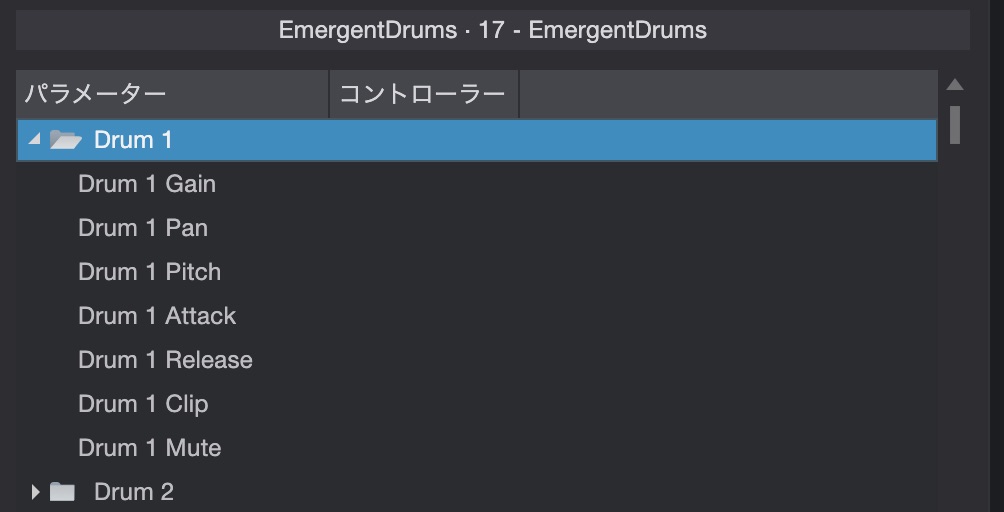Select the Drum 1 Release parameter
The image size is (1004, 512).
click(165, 360)
